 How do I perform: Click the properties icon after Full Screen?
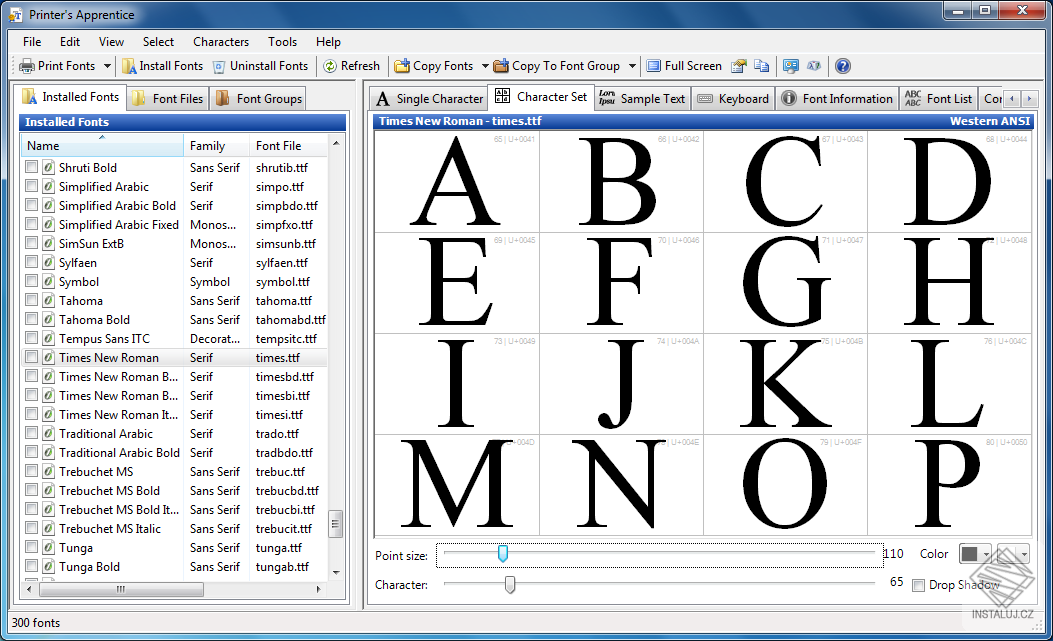tap(739, 66)
